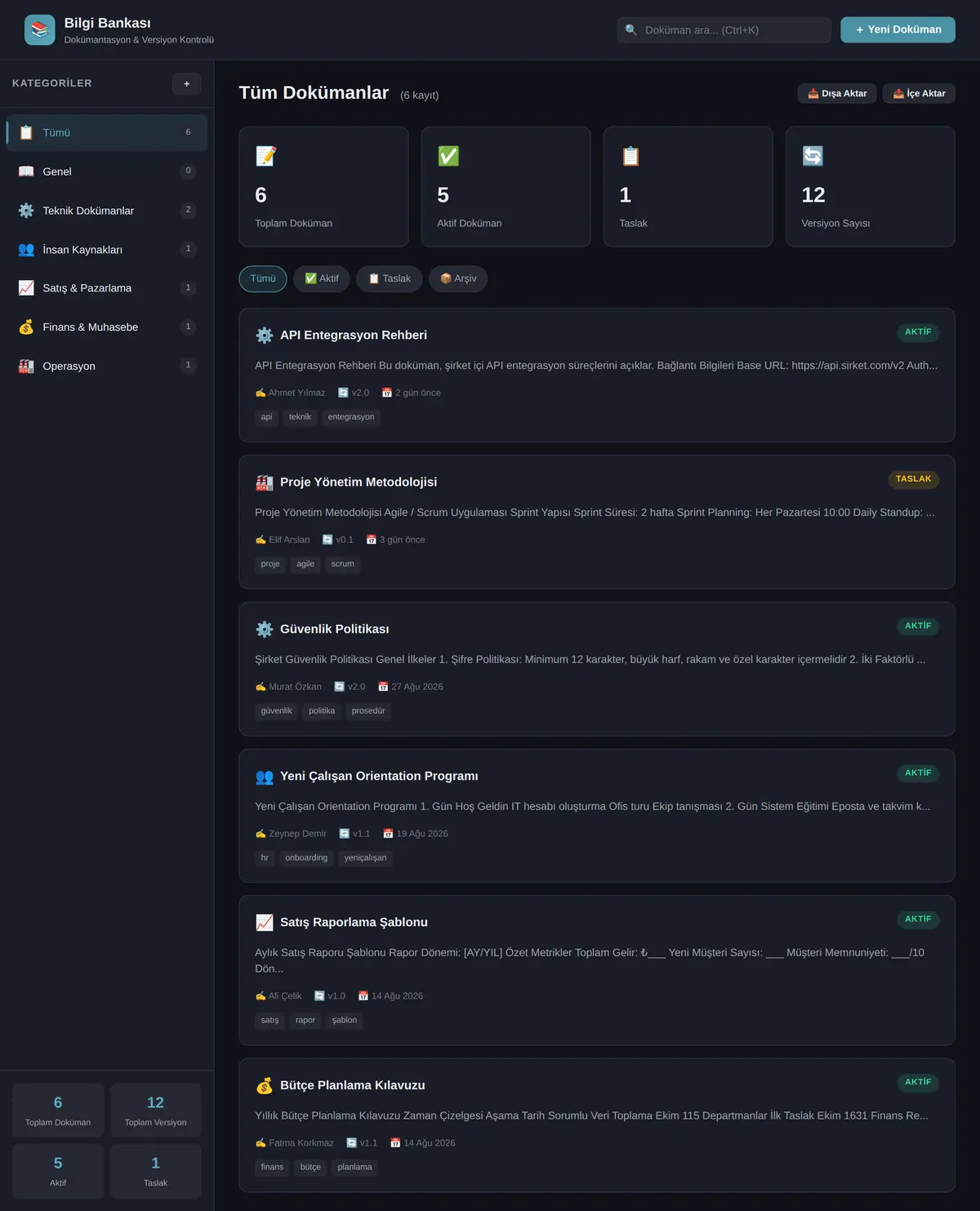Viewport: 980px width, 1211px height.
Task: Click the people icon beside Yeni Çalışan Orientation
Action: coord(265,777)
